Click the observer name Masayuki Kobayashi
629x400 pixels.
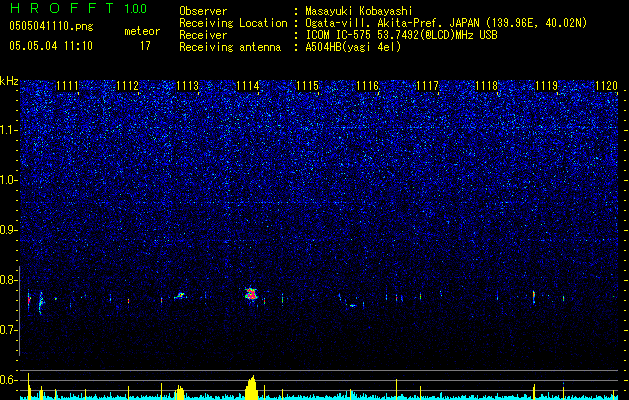point(359,11)
